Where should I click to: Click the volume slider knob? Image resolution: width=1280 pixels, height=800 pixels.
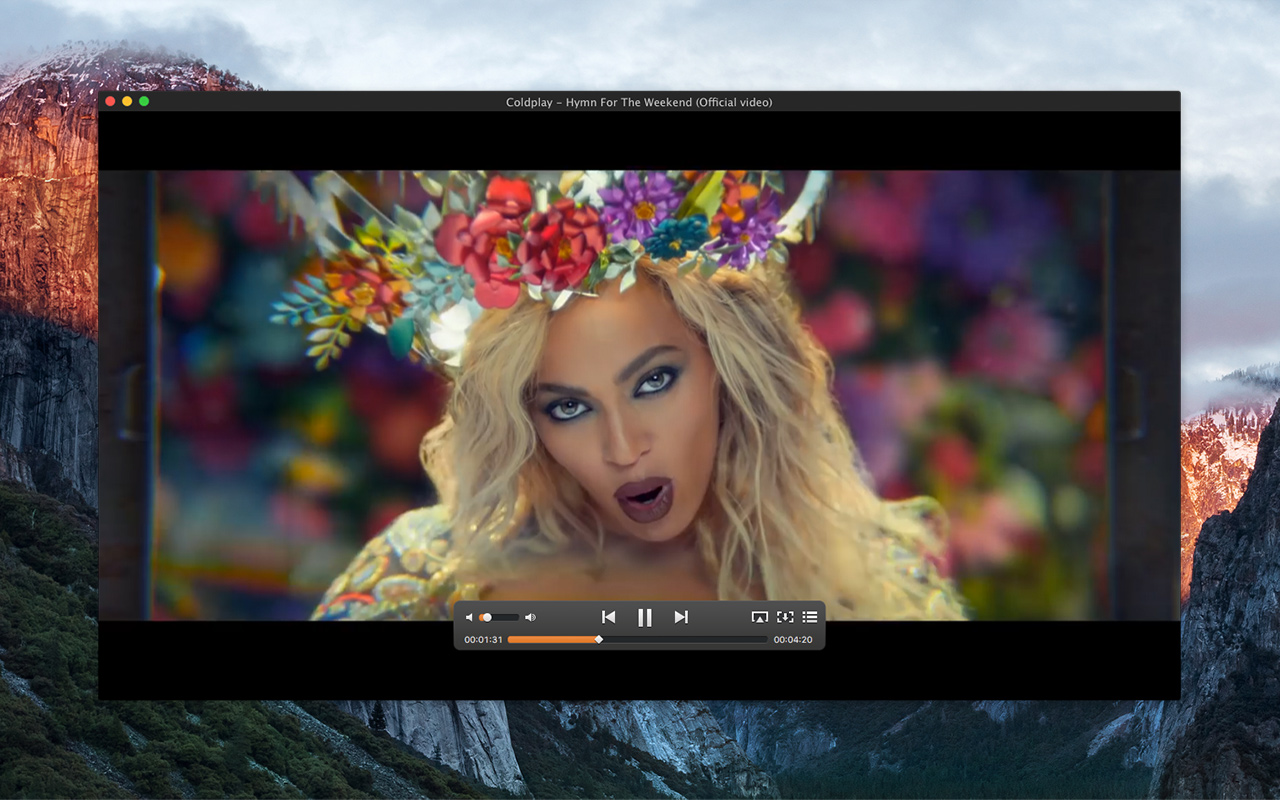[x=486, y=617]
